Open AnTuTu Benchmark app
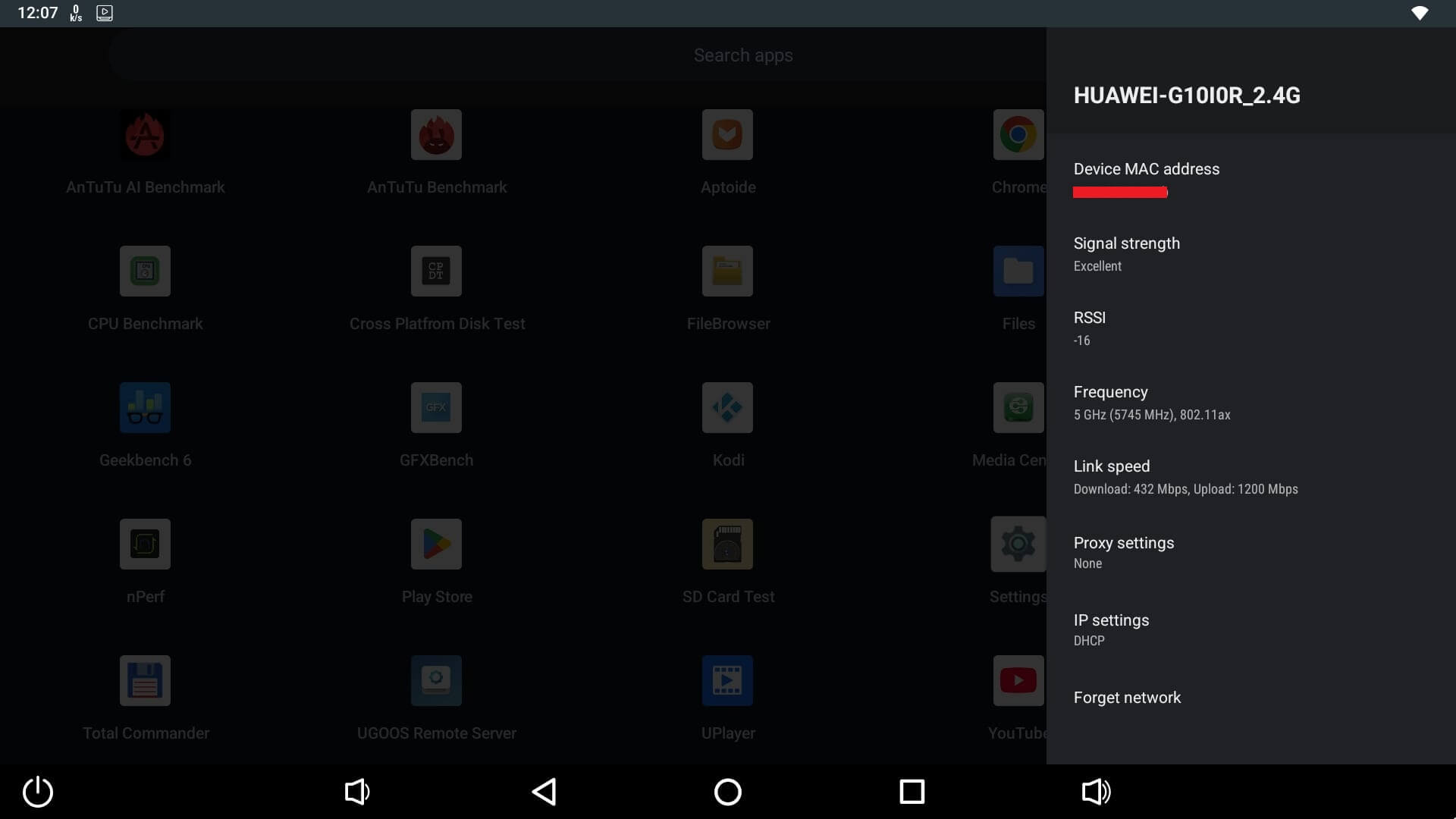The image size is (1456, 819). [436, 135]
